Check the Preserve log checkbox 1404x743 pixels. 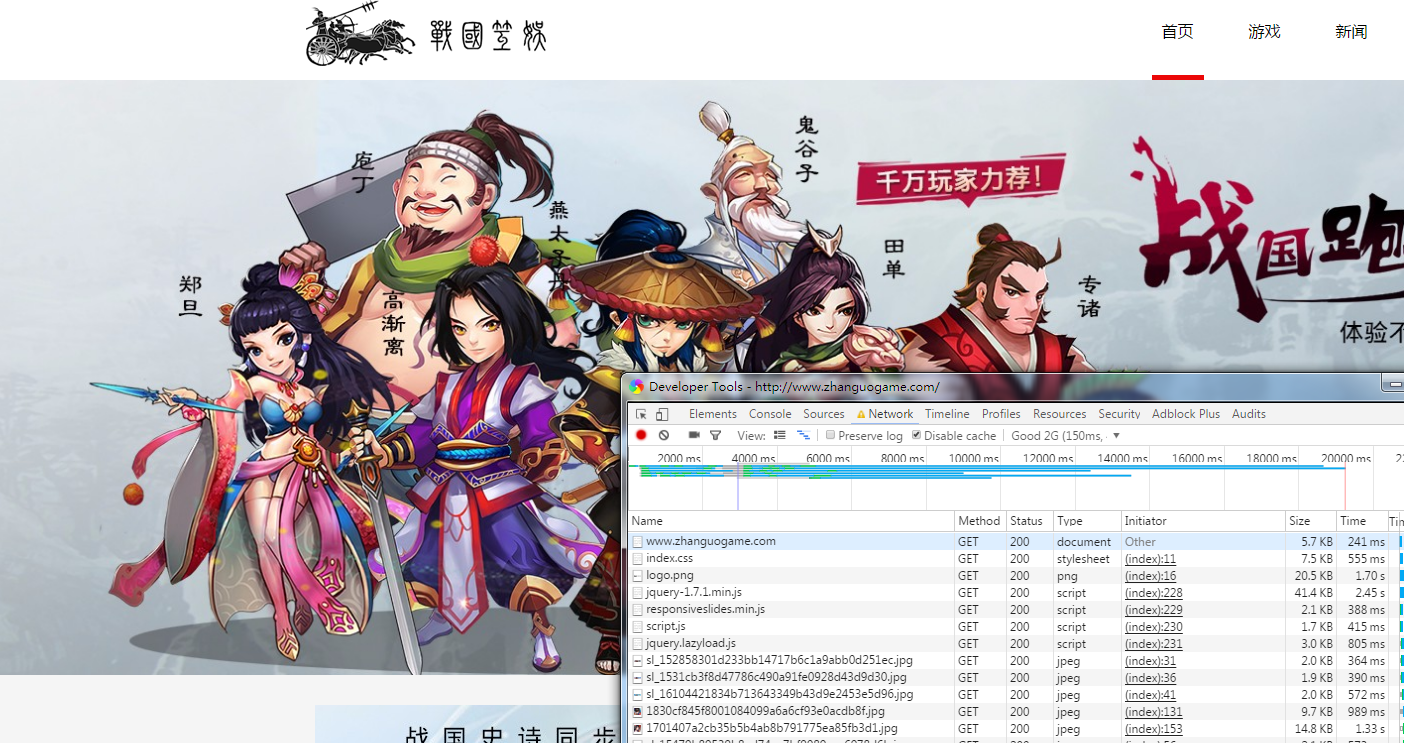830,435
